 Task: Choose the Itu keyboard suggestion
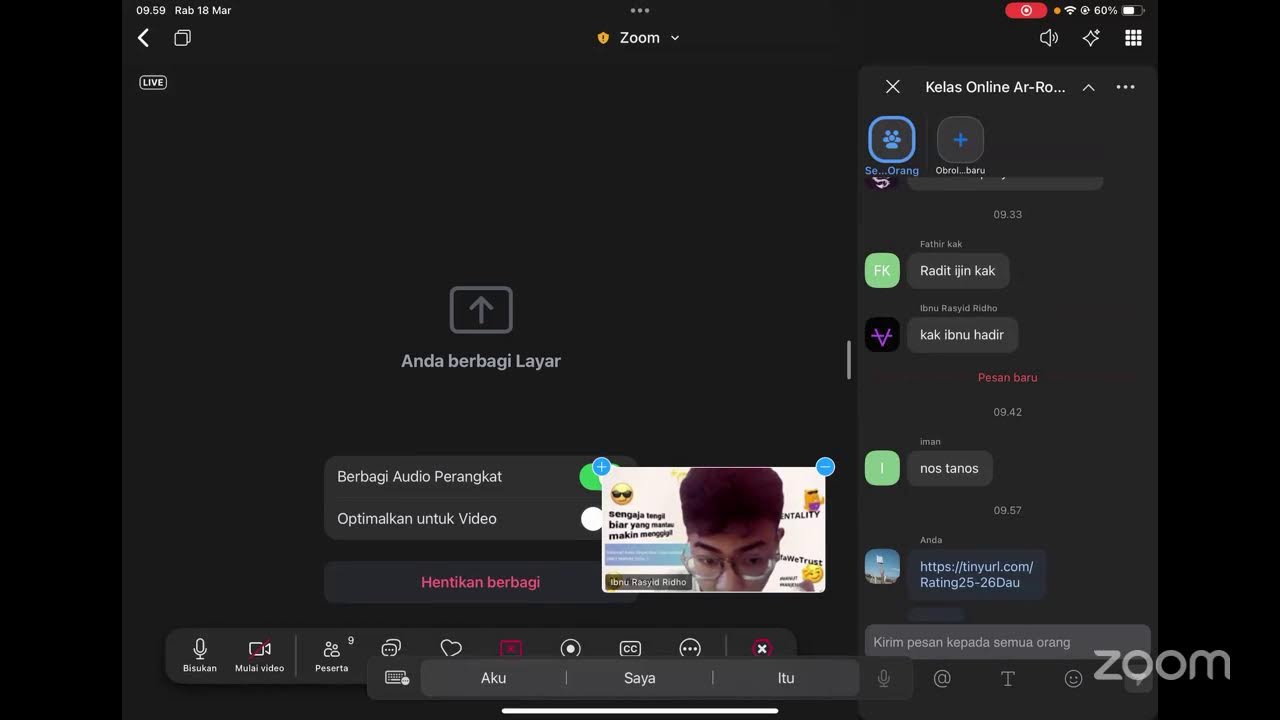786,678
